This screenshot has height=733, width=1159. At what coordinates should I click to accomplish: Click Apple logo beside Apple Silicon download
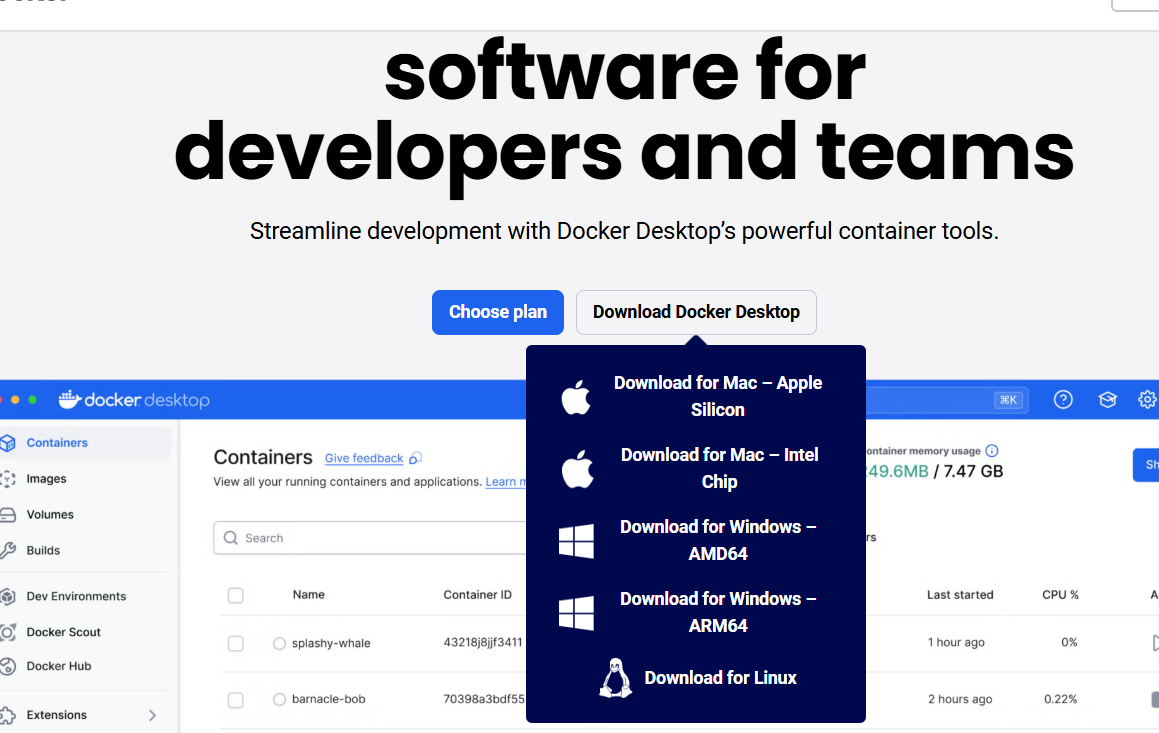tap(576, 397)
